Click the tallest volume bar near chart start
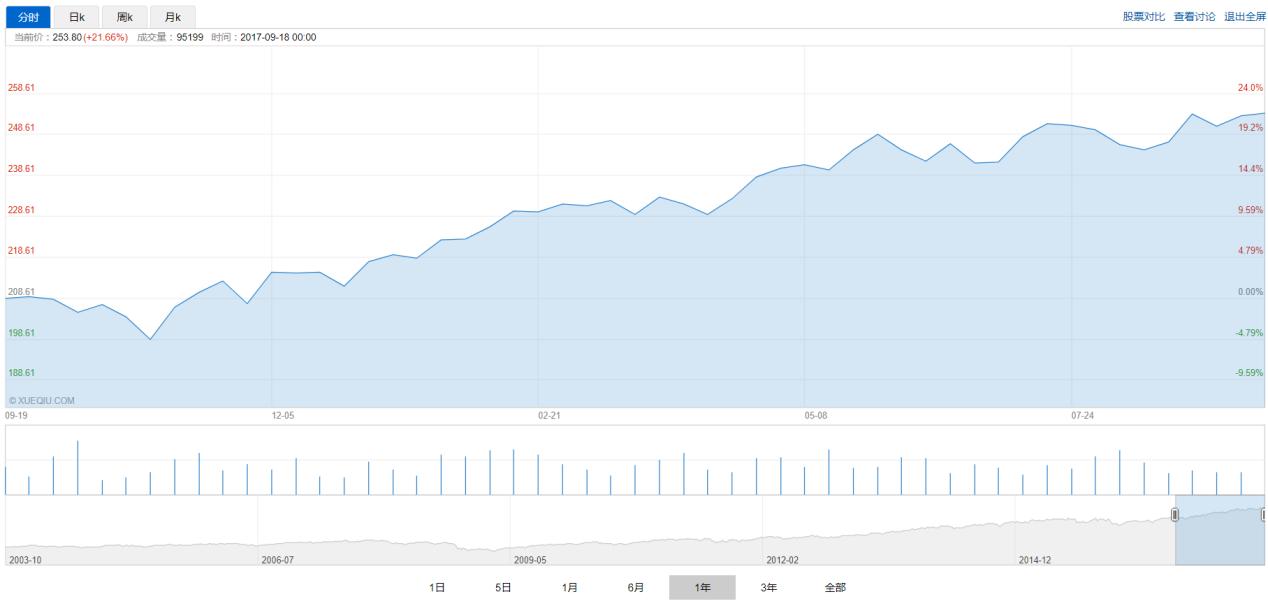Image resolution: width=1268 pixels, height=606 pixels. tap(77, 467)
